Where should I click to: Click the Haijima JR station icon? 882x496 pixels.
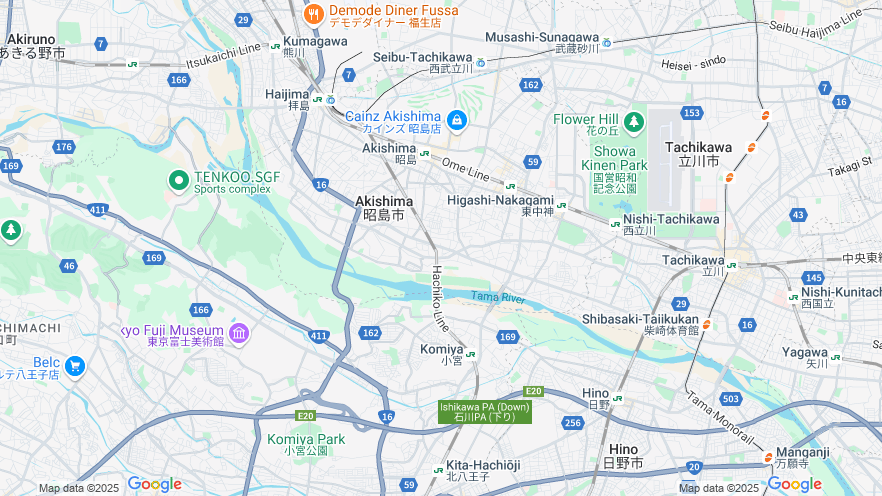317,100
